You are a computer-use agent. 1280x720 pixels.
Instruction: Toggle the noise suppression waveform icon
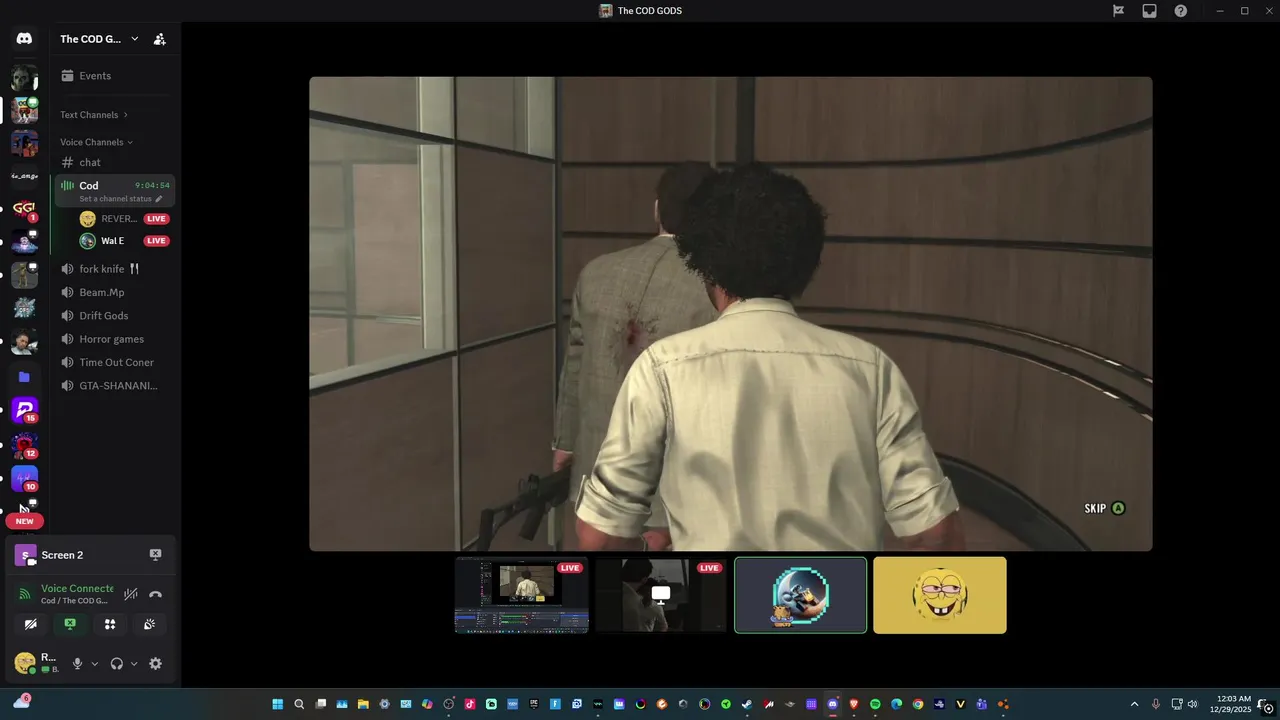[x=130, y=594]
